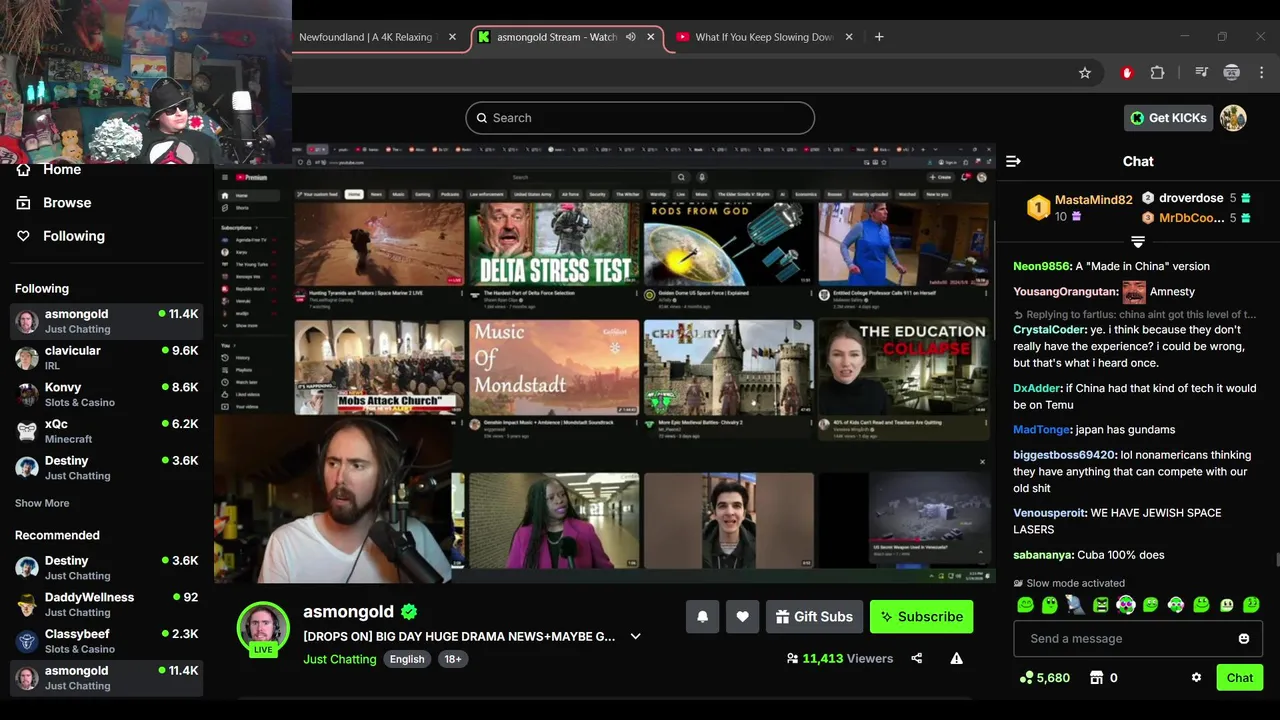This screenshot has height=720, width=1280.
Task: Close the What If You Keep Slowing tab
Action: pos(849,37)
